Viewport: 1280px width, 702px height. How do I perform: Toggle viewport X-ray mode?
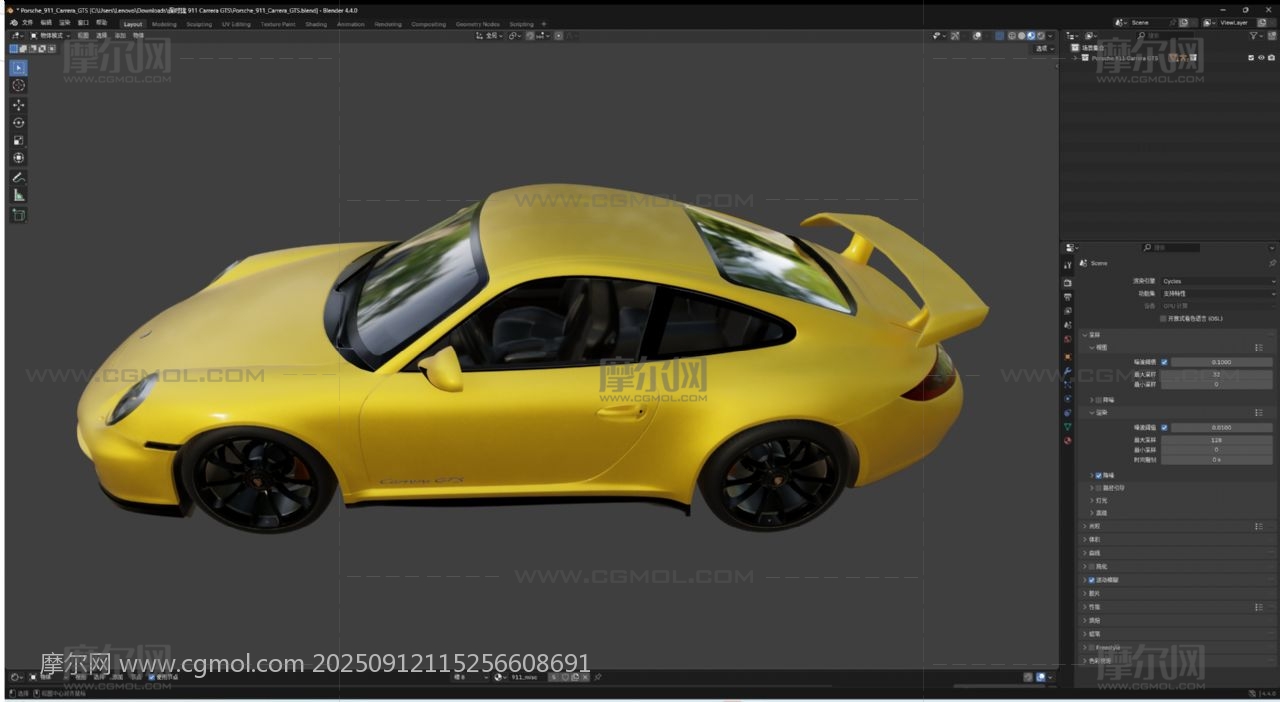tap(999, 36)
